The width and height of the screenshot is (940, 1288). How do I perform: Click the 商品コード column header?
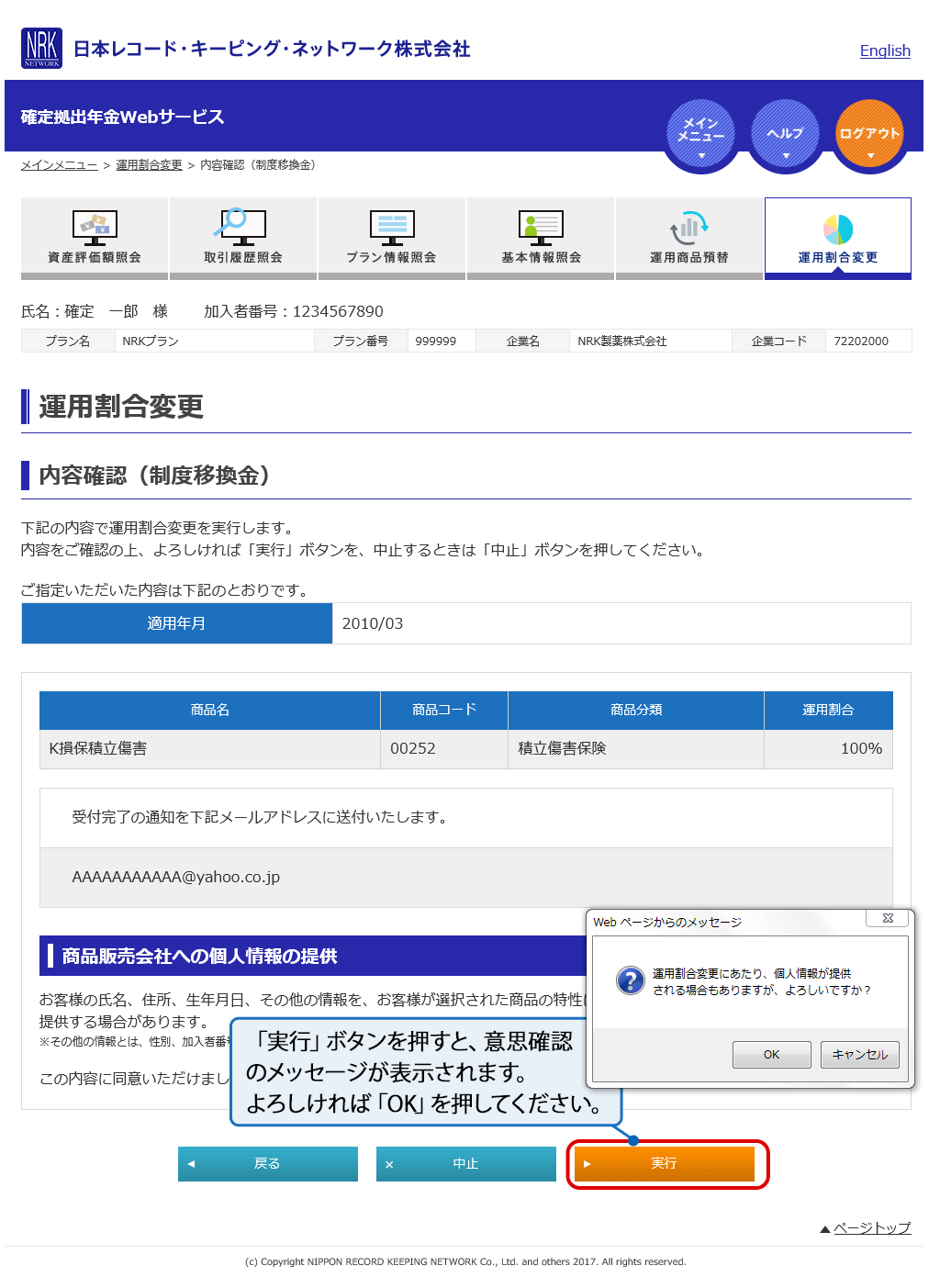click(x=444, y=710)
